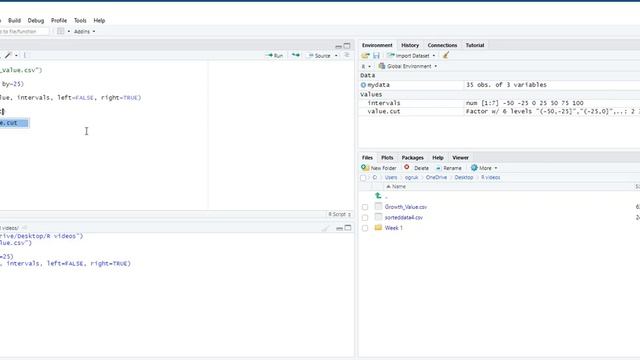
Task: Switch to the Tutorial tab
Action: coord(475,45)
